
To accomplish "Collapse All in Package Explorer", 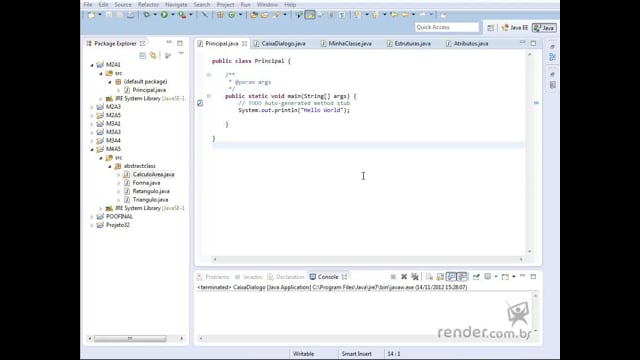I will [x=142, y=56].
